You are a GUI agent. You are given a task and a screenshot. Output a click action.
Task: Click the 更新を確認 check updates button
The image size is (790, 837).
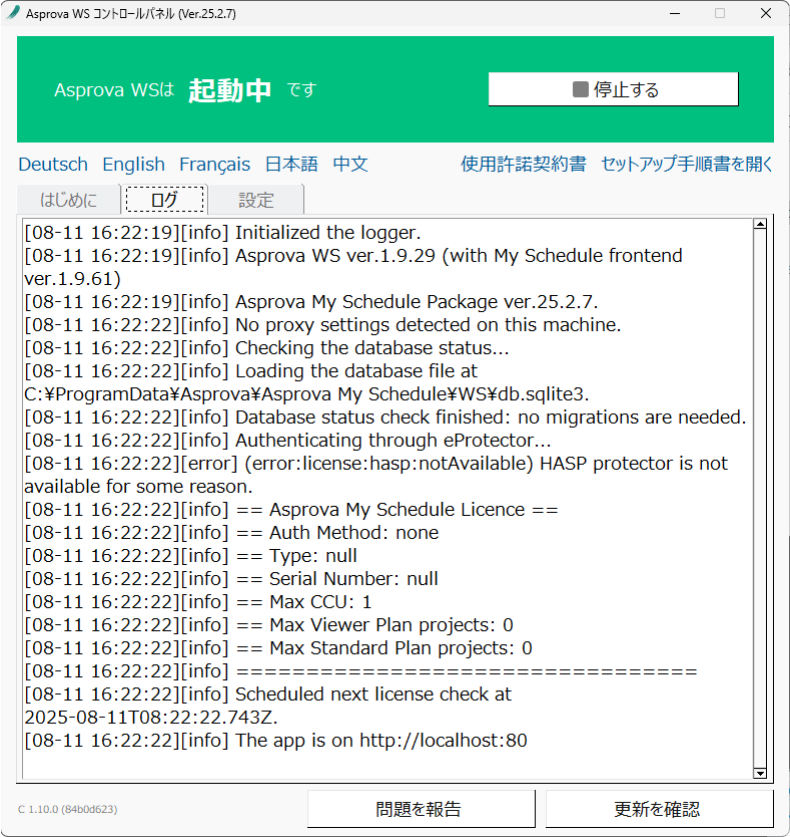(x=659, y=809)
